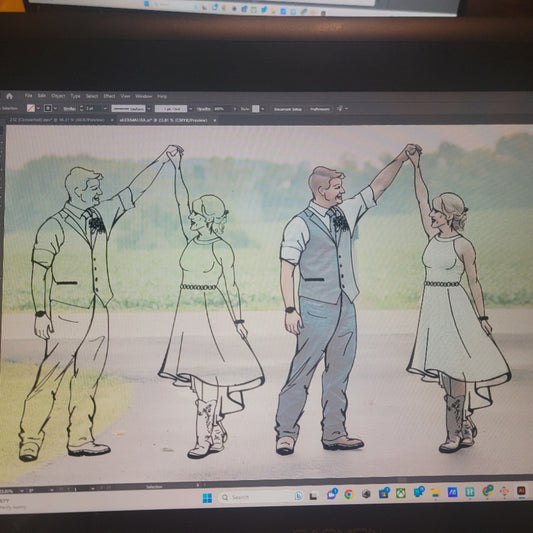Expand the fill color dropdown arrow
The height and width of the screenshot is (533, 533).
38,108
